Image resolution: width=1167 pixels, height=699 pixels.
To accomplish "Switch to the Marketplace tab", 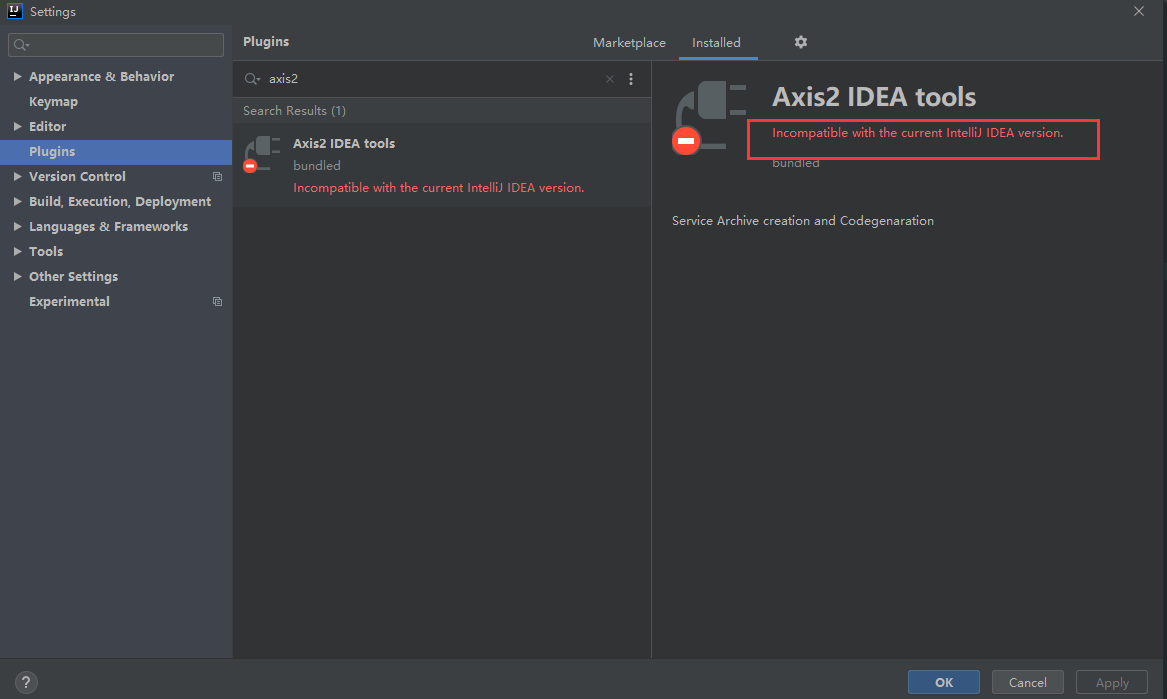I will click(x=629, y=42).
